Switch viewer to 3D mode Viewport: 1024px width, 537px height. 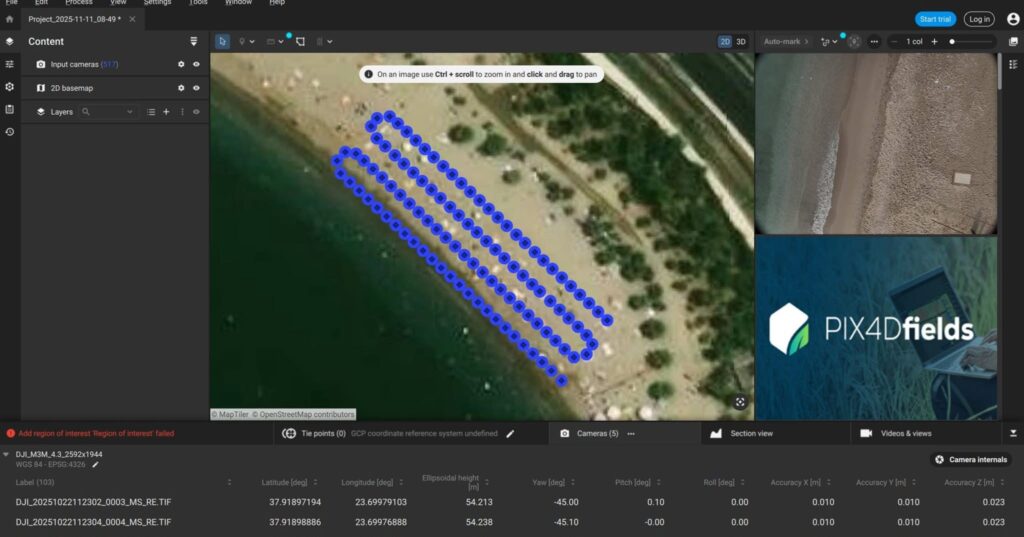tap(741, 42)
